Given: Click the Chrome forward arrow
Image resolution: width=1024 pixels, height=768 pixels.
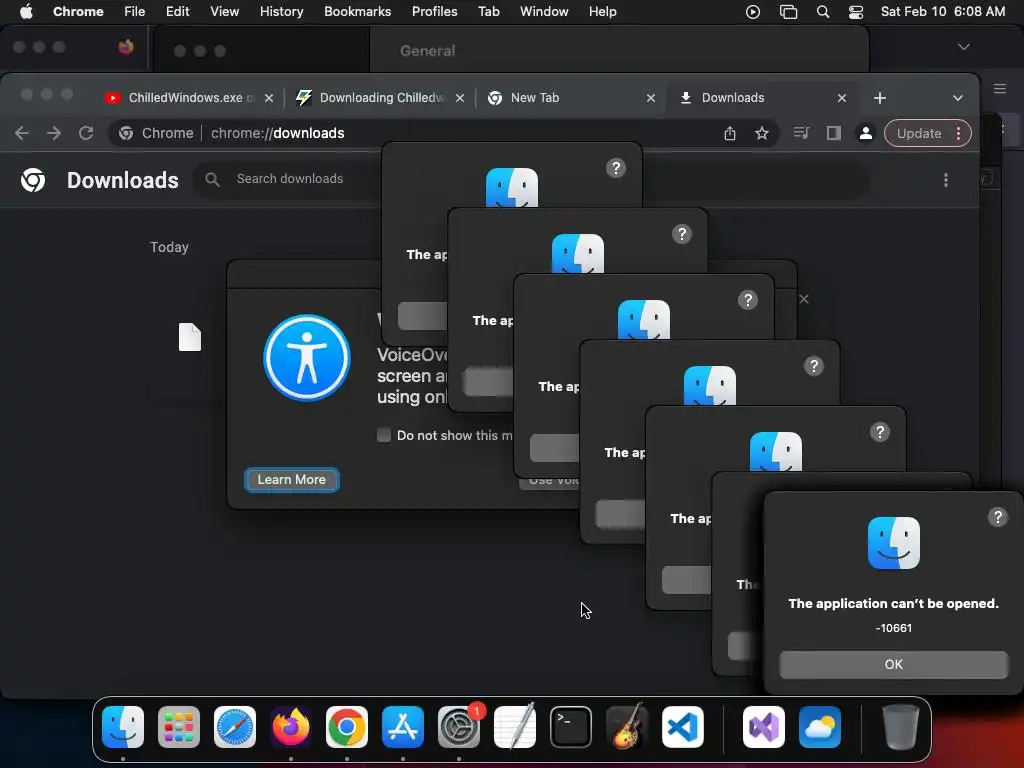Looking at the screenshot, I should pos(54,133).
